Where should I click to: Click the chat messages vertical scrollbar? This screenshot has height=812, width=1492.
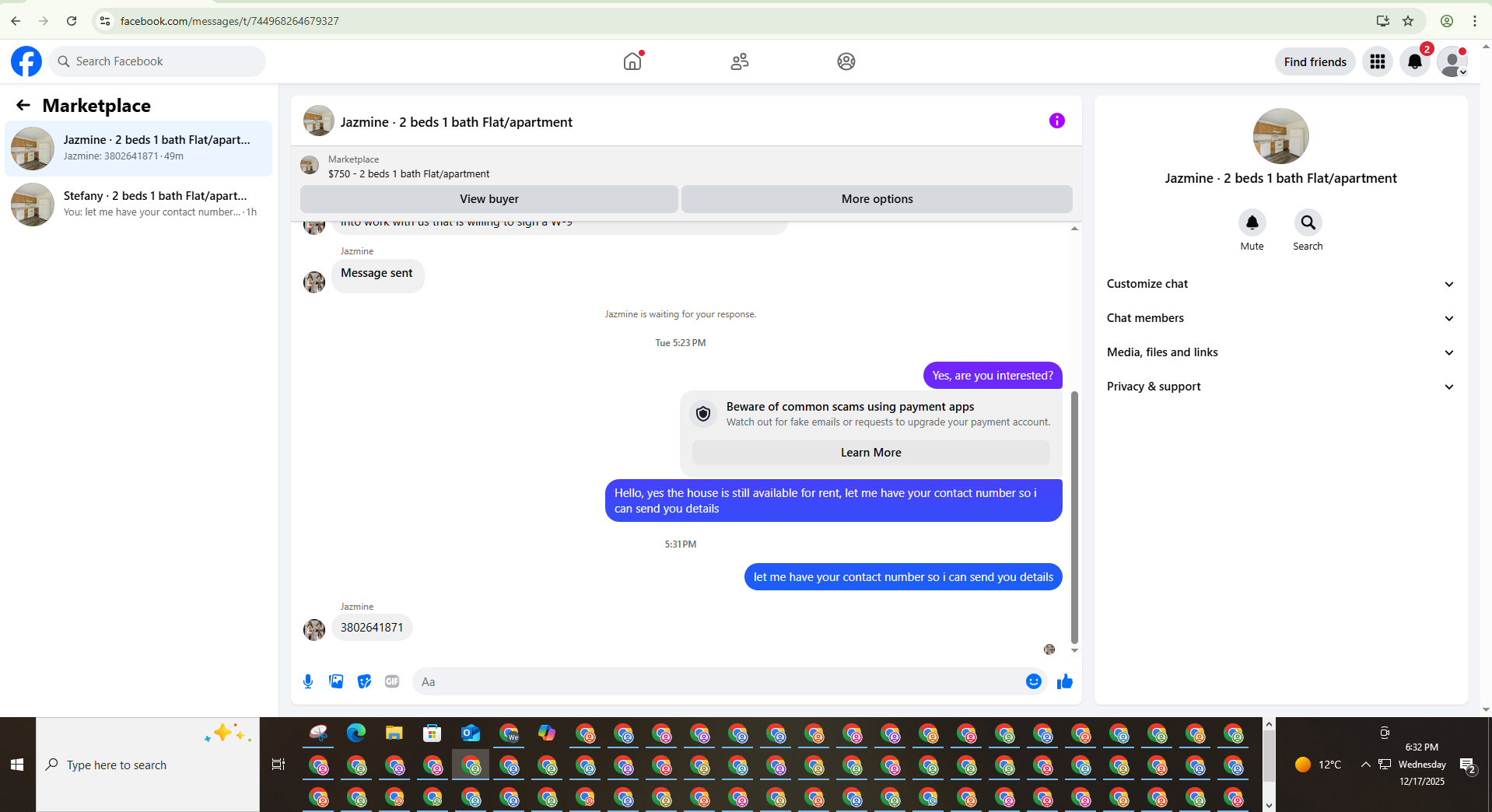(1074, 517)
